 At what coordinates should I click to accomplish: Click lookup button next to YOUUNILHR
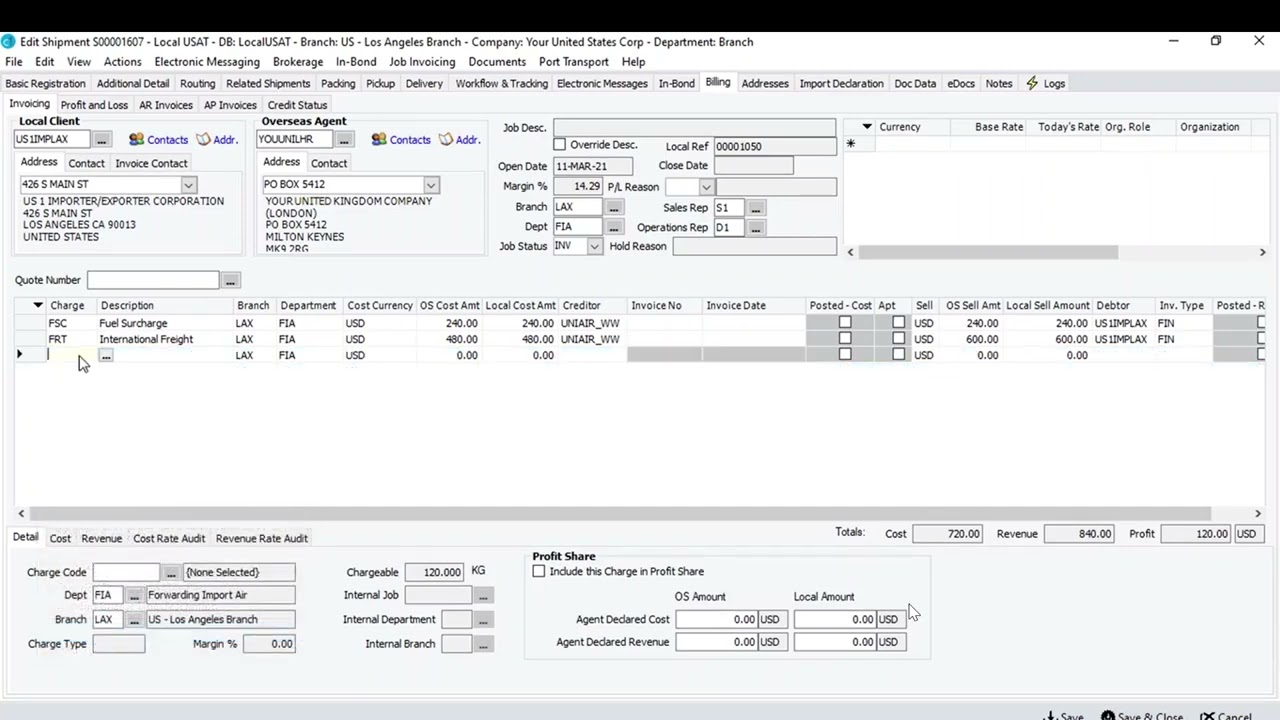pyautogui.click(x=344, y=139)
